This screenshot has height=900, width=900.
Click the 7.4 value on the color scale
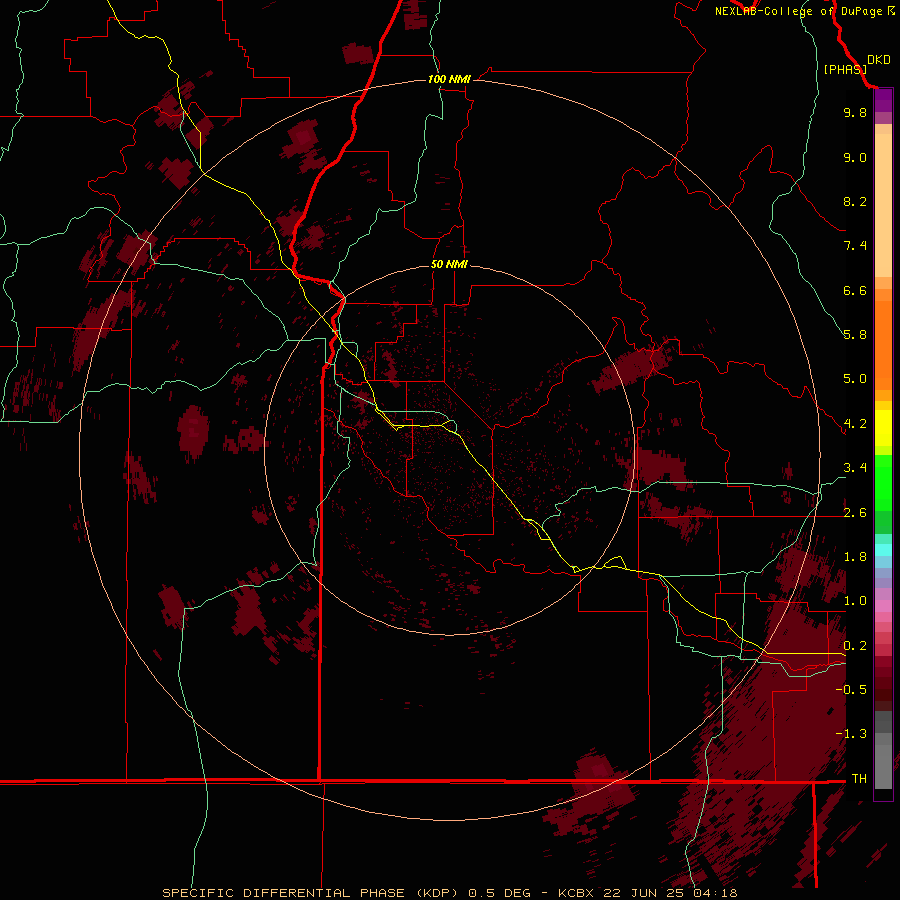point(855,246)
